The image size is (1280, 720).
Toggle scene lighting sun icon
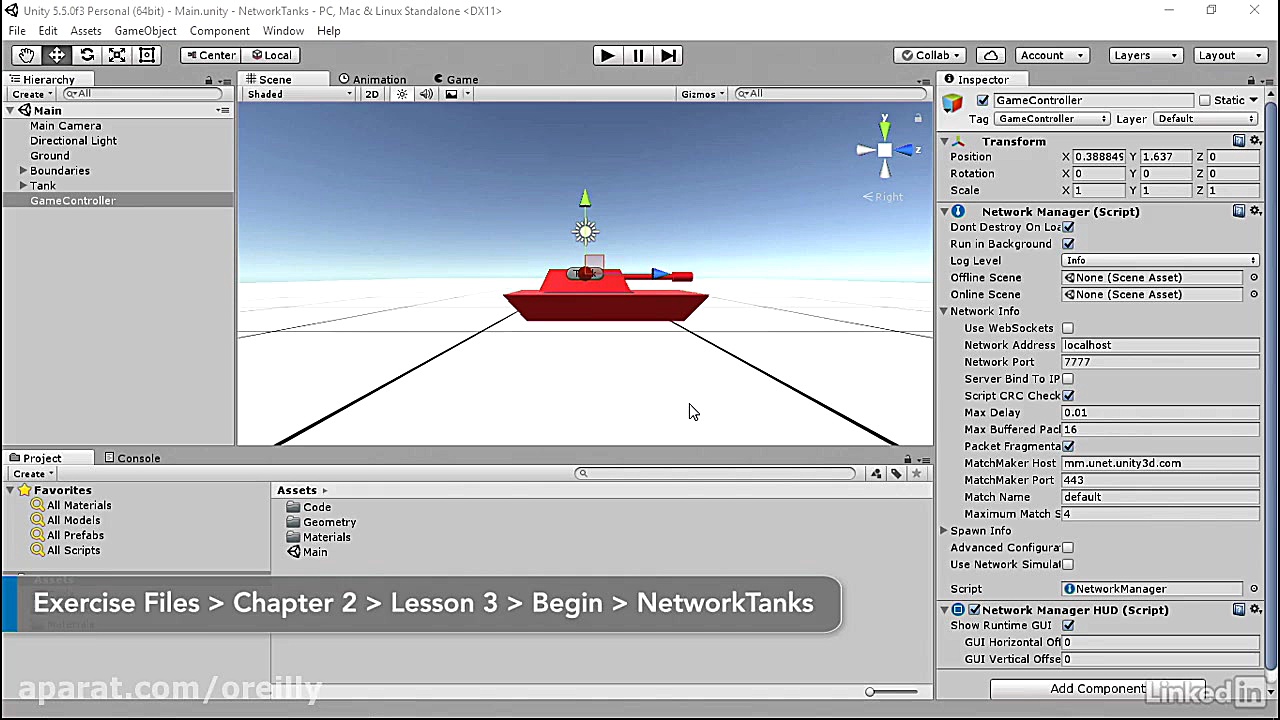[x=402, y=94]
